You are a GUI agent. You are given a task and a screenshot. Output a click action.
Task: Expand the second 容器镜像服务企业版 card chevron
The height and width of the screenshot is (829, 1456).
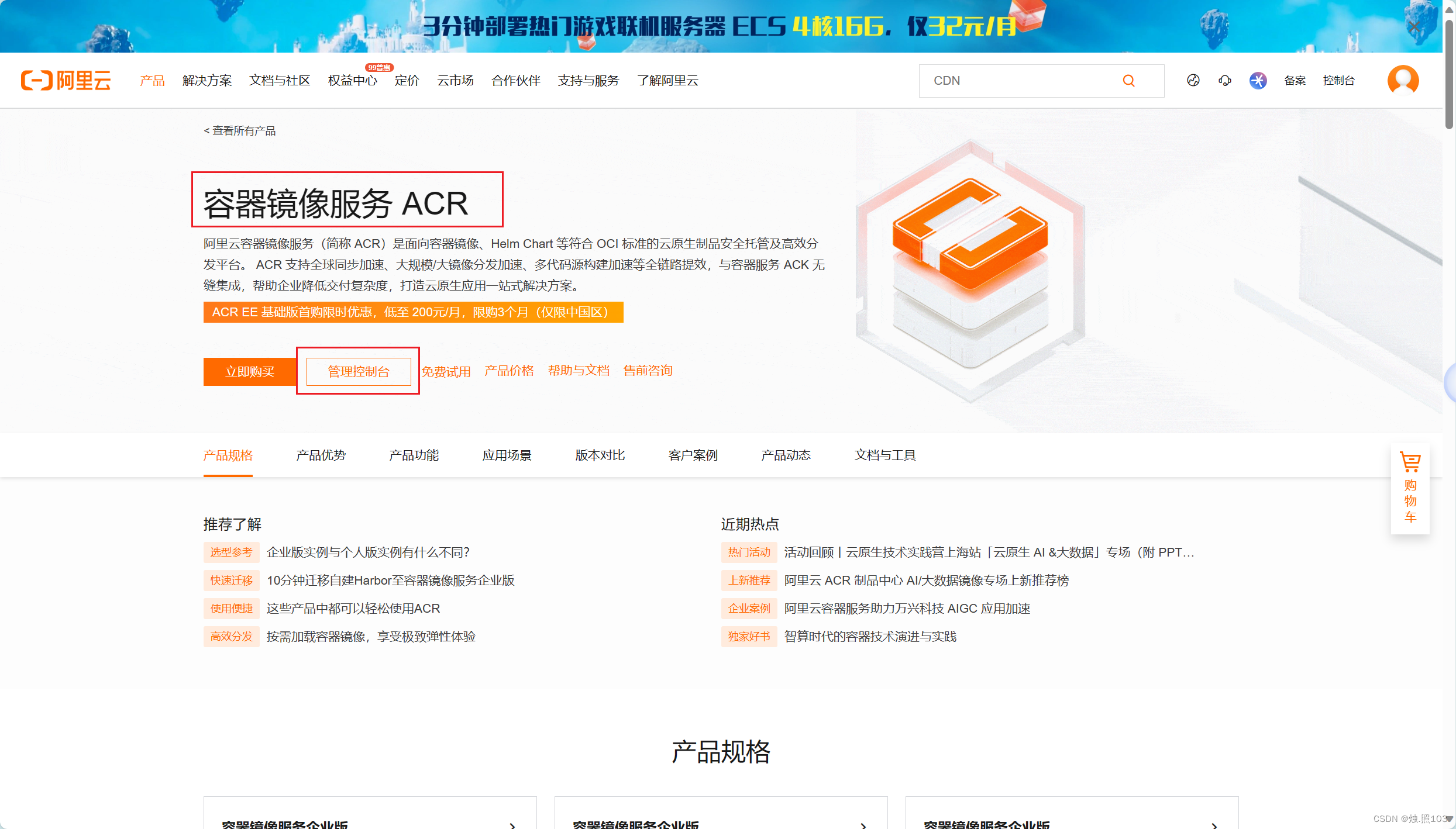point(863,824)
